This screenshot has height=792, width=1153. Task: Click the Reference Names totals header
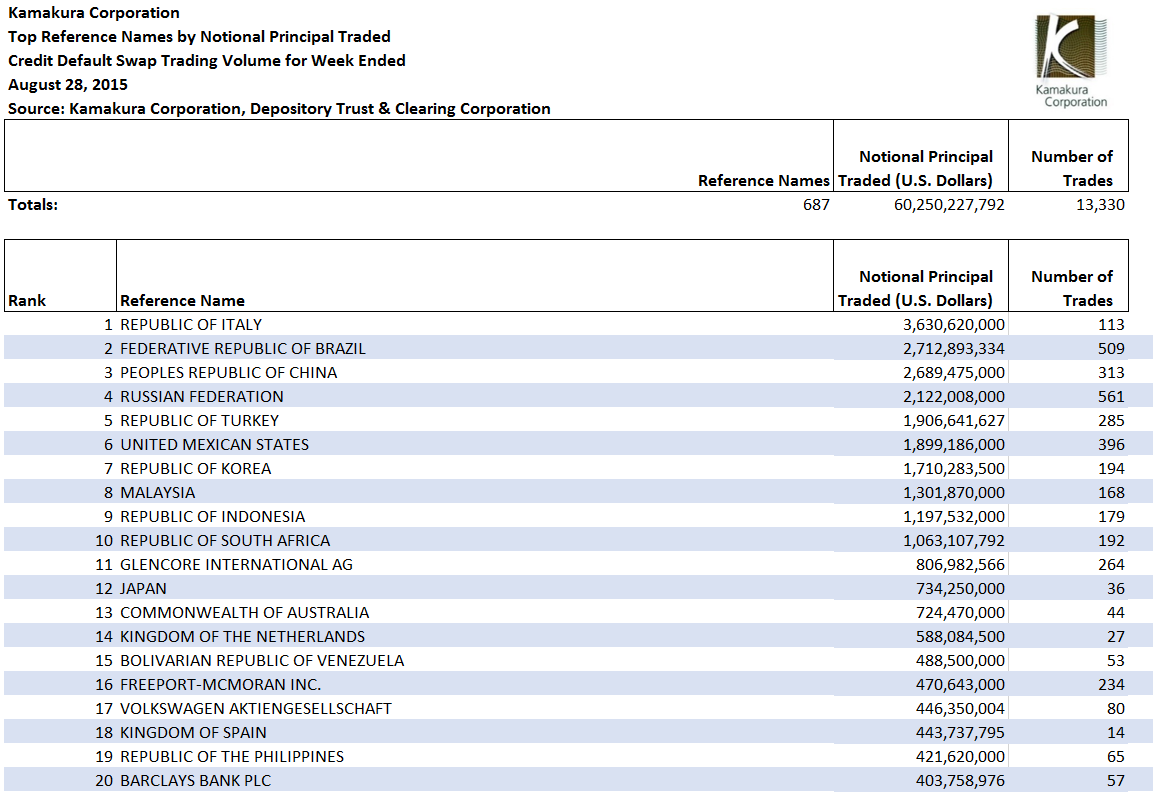tap(764, 181)
